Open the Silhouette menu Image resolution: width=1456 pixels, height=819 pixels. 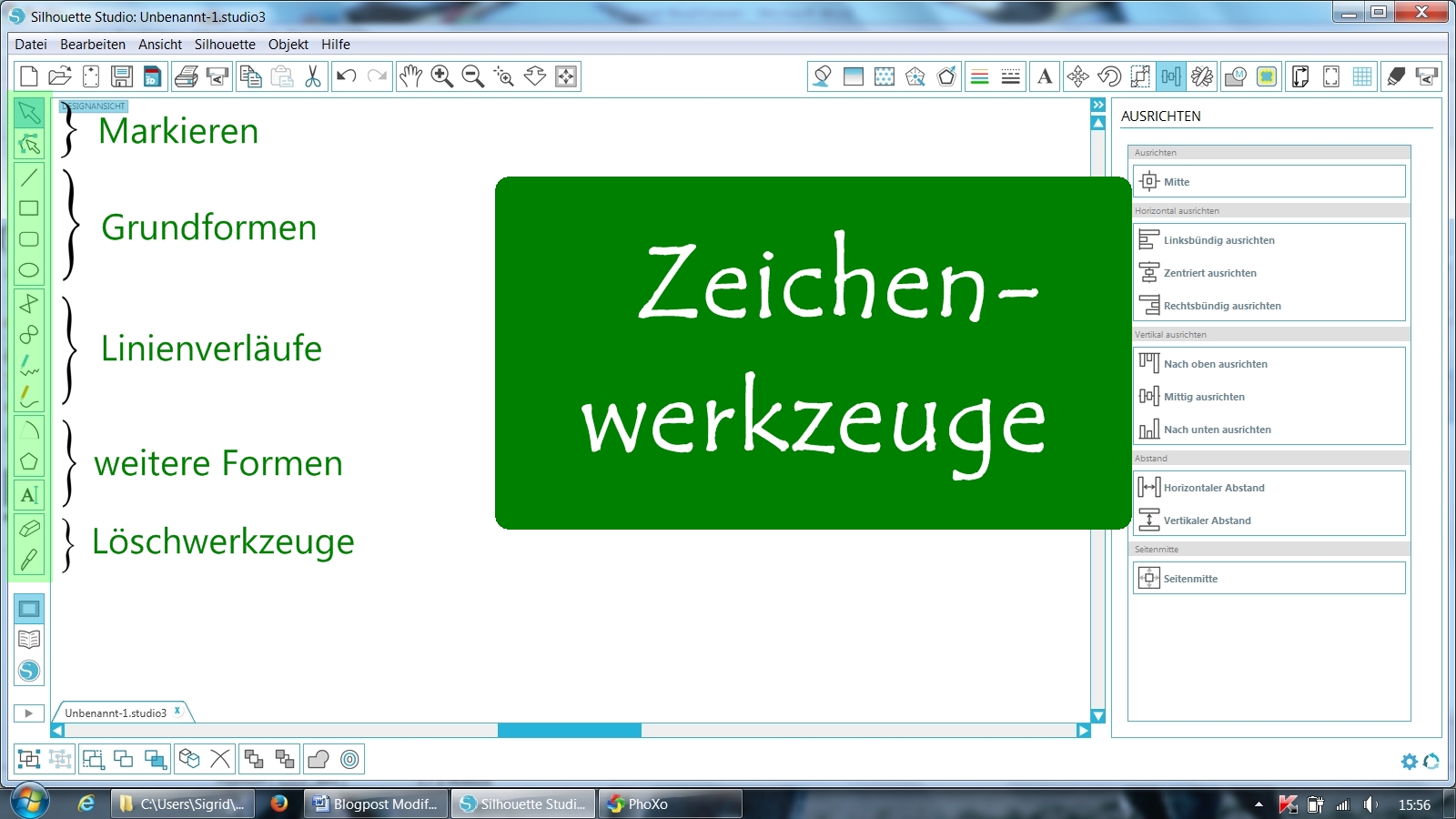pos(225,44)
